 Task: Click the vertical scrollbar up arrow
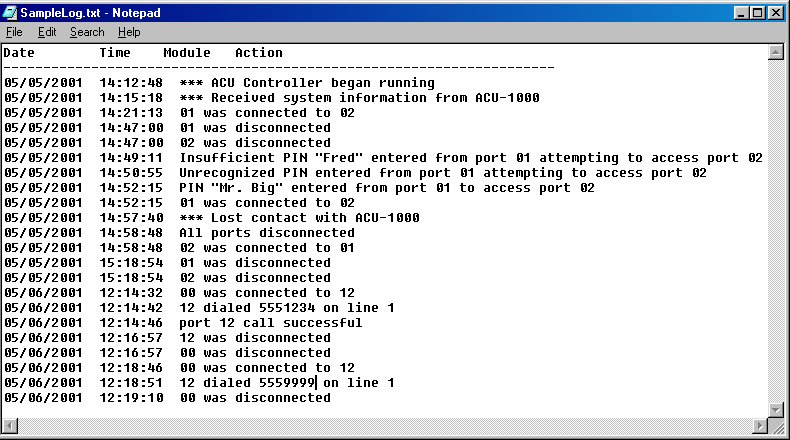(x=777, y=52)
